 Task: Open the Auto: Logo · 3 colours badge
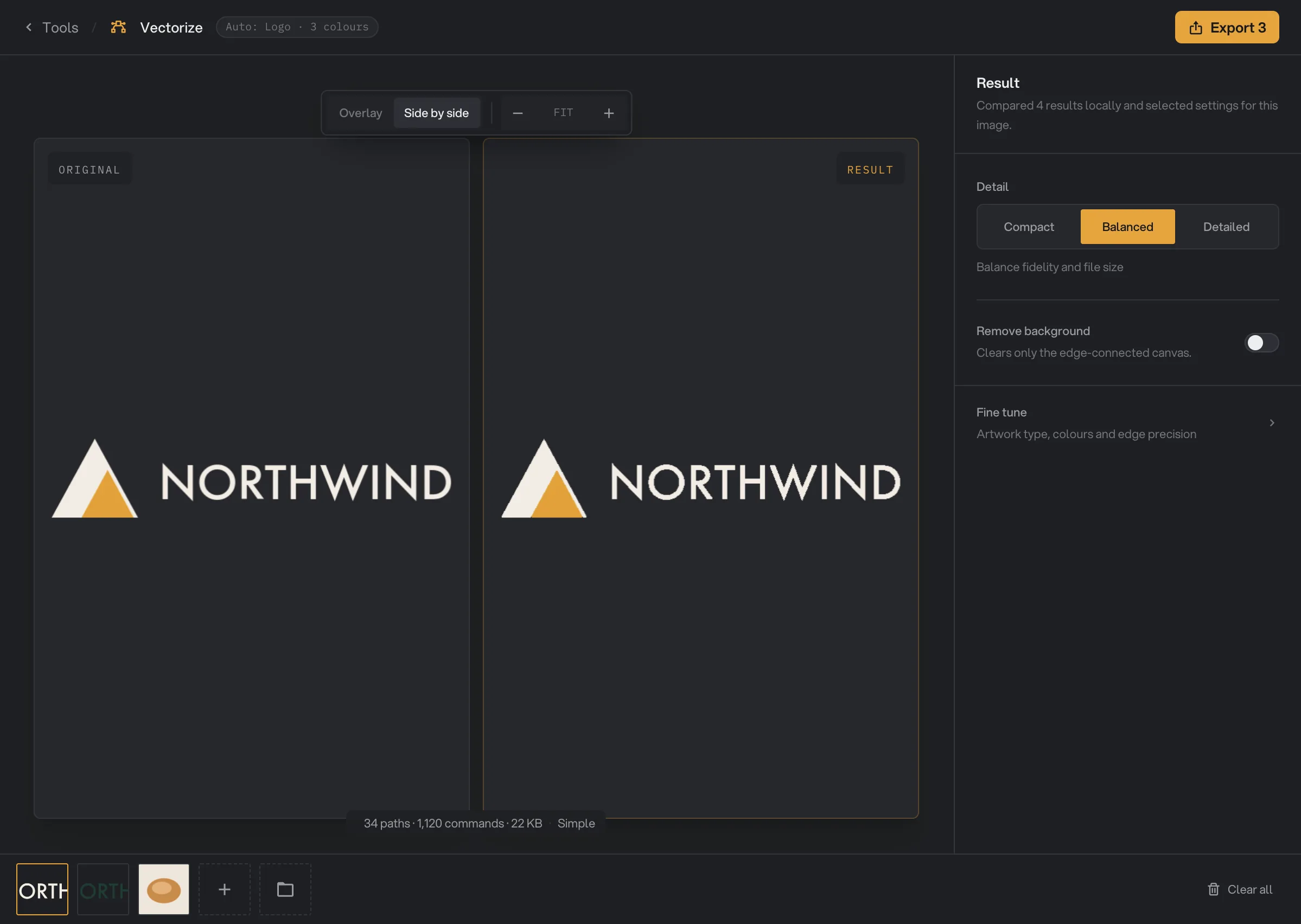pos(297,27)
